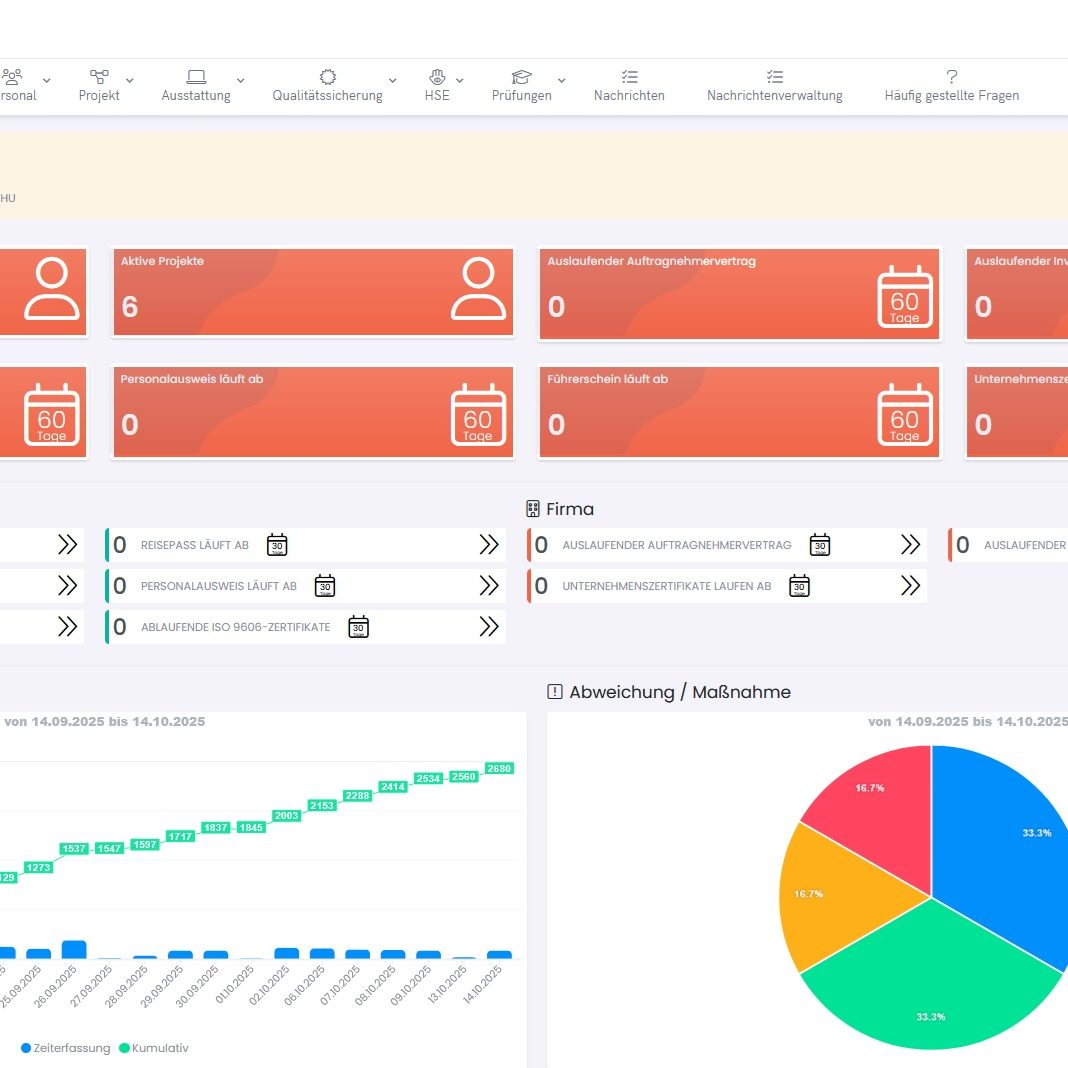Click double arrow next to Unternehmenszertifikate laufen ab

(909, 586)
